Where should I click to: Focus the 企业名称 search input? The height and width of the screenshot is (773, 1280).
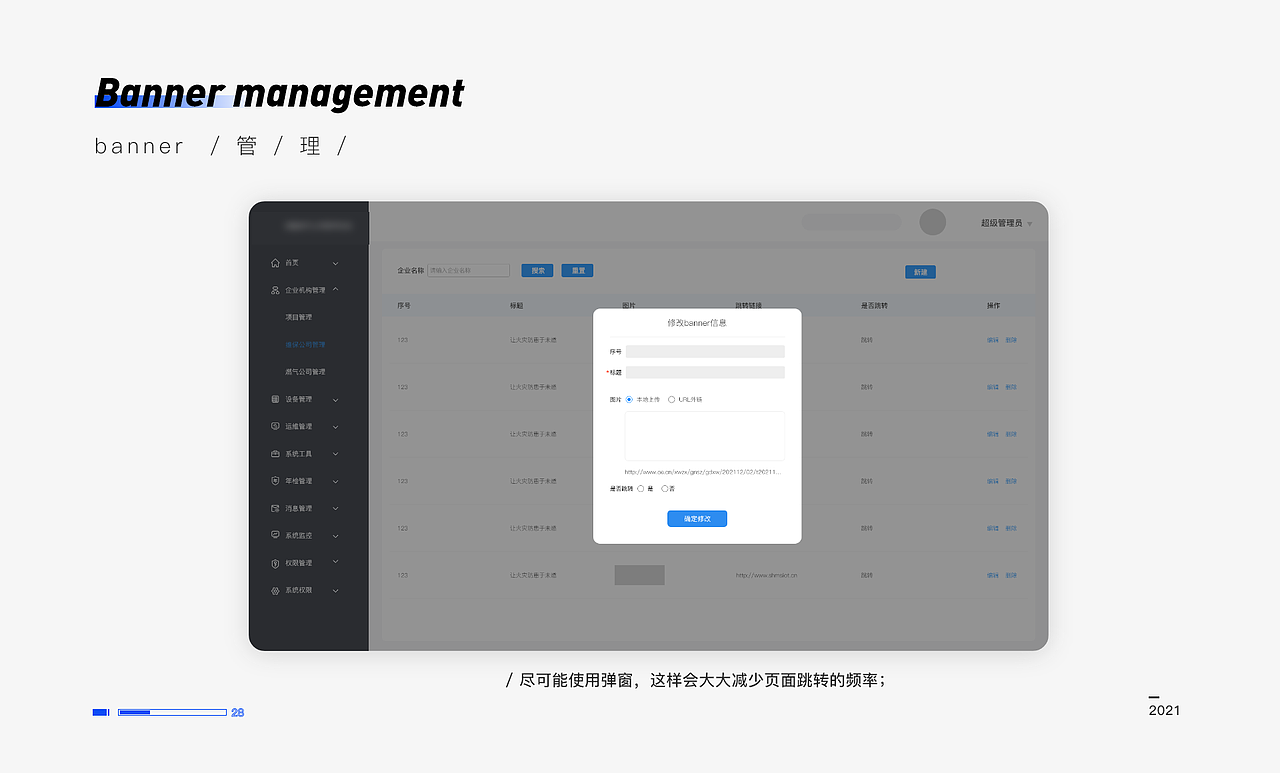coord(469,270)
